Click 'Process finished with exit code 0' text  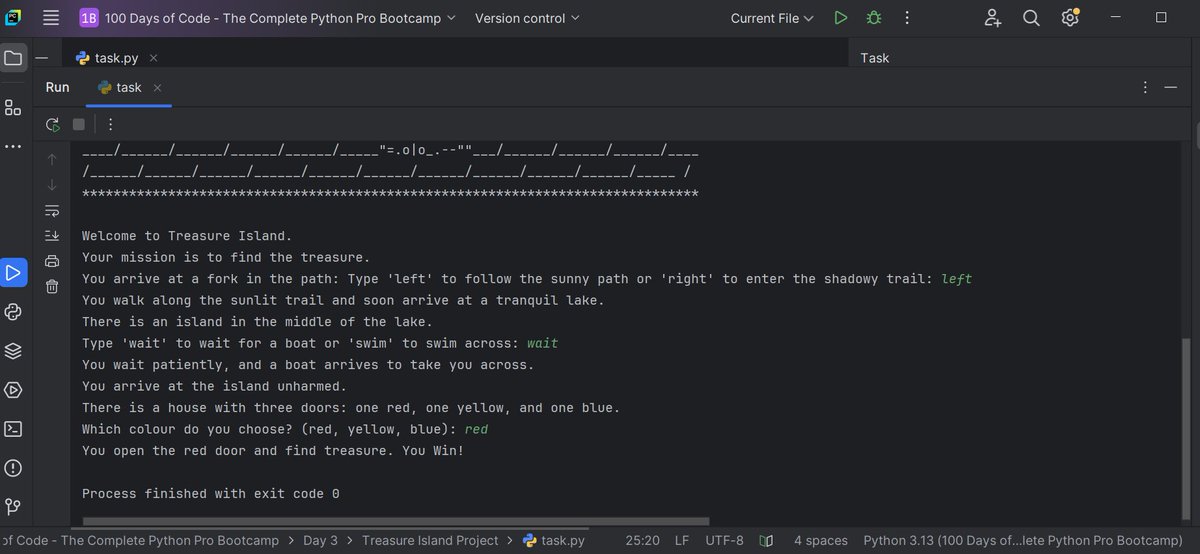coord(211,494)
